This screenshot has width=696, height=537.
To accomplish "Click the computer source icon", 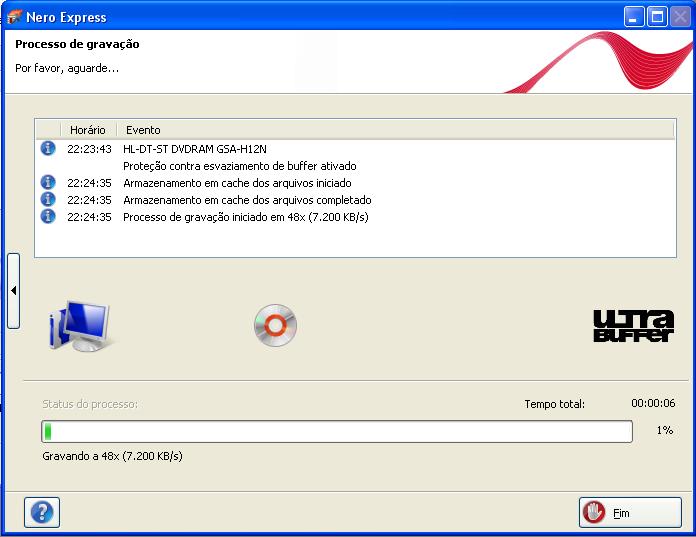I will (79, 326).
